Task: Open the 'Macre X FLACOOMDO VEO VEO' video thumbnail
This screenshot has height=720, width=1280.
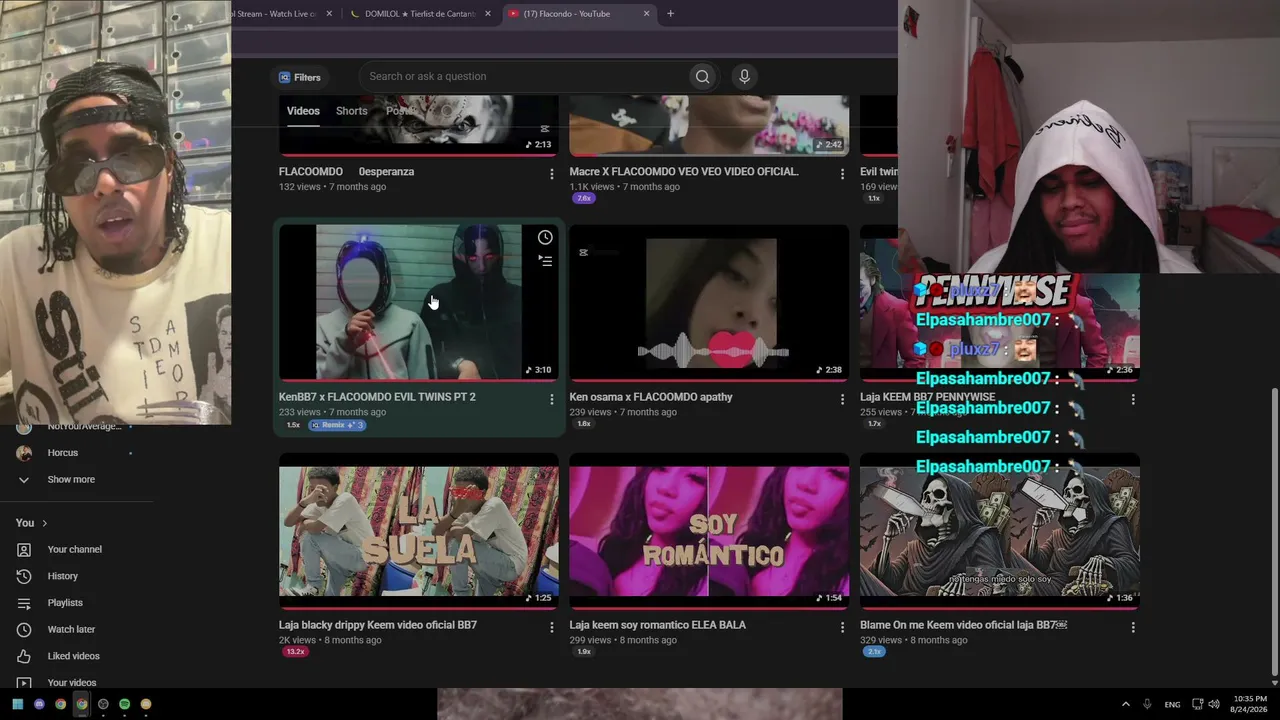Action: (709, 125)
